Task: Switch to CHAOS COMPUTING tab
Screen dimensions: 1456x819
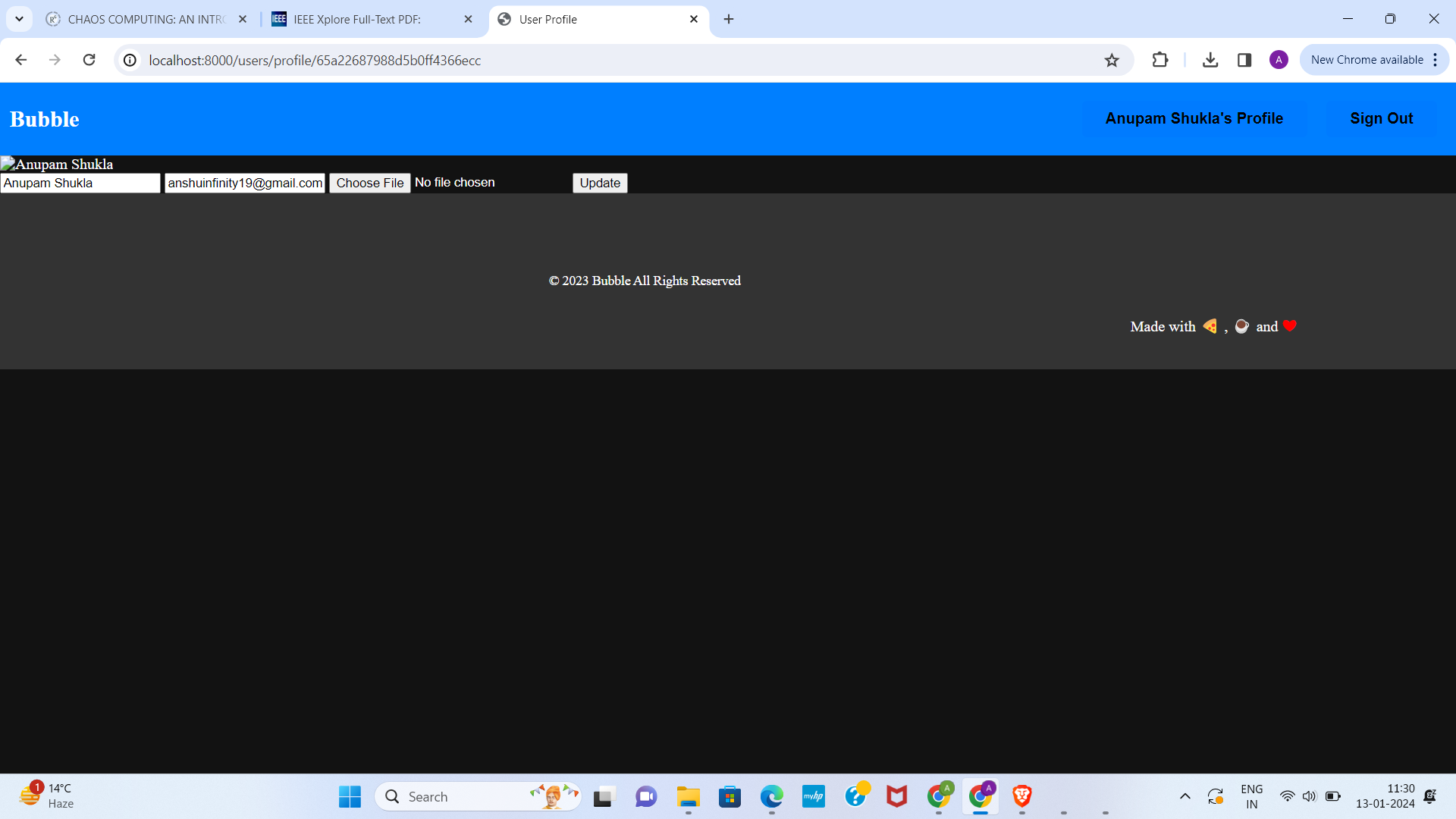Action: (144, 20)
